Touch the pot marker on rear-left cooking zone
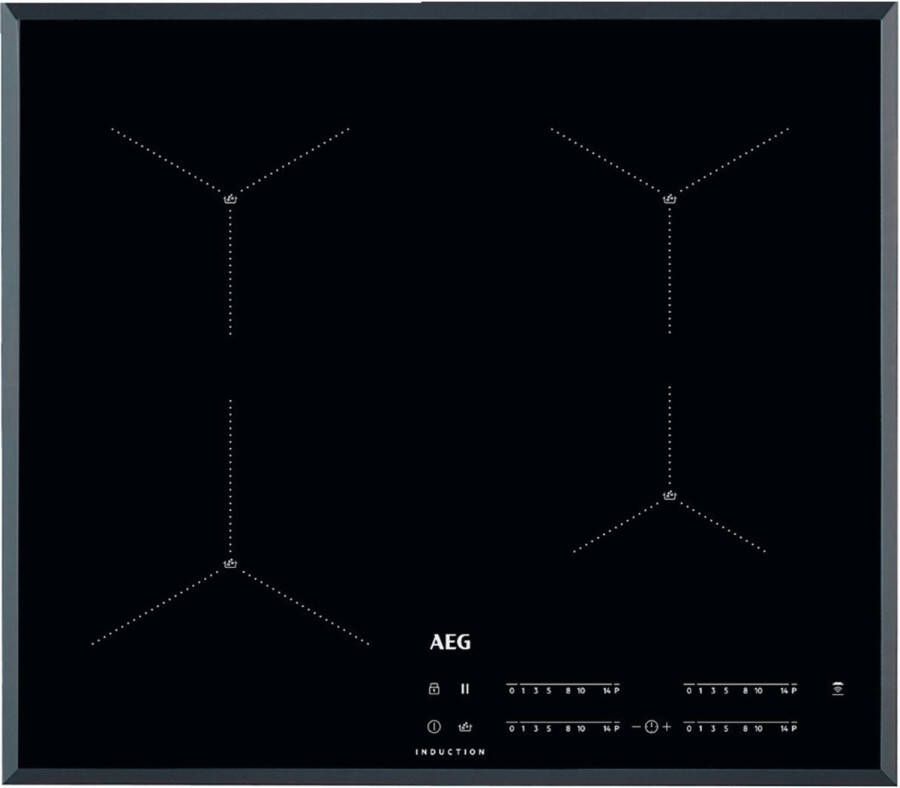 pyautogui.click(x=231, y=198)
